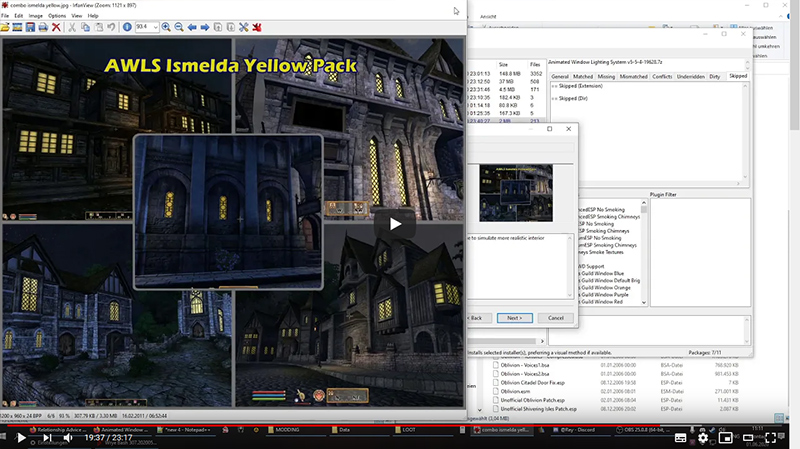Check the Oblivion - Voices1.bsa checkbox
The image size is (800, 449).
(495, 365)
